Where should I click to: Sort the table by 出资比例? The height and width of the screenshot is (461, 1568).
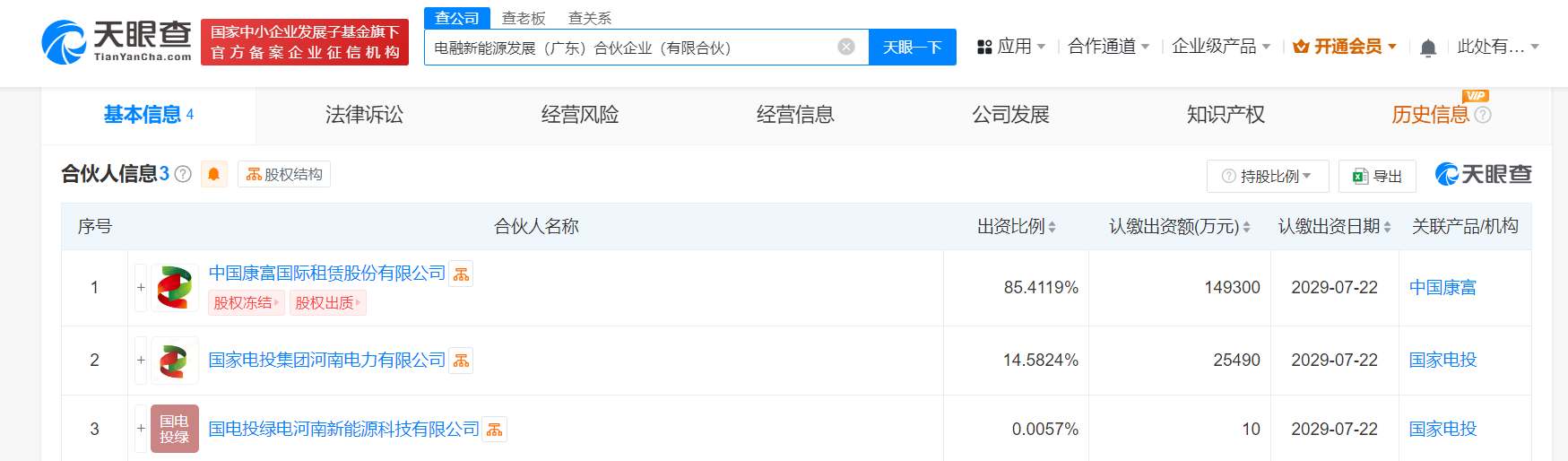[x=1017, y=226]
